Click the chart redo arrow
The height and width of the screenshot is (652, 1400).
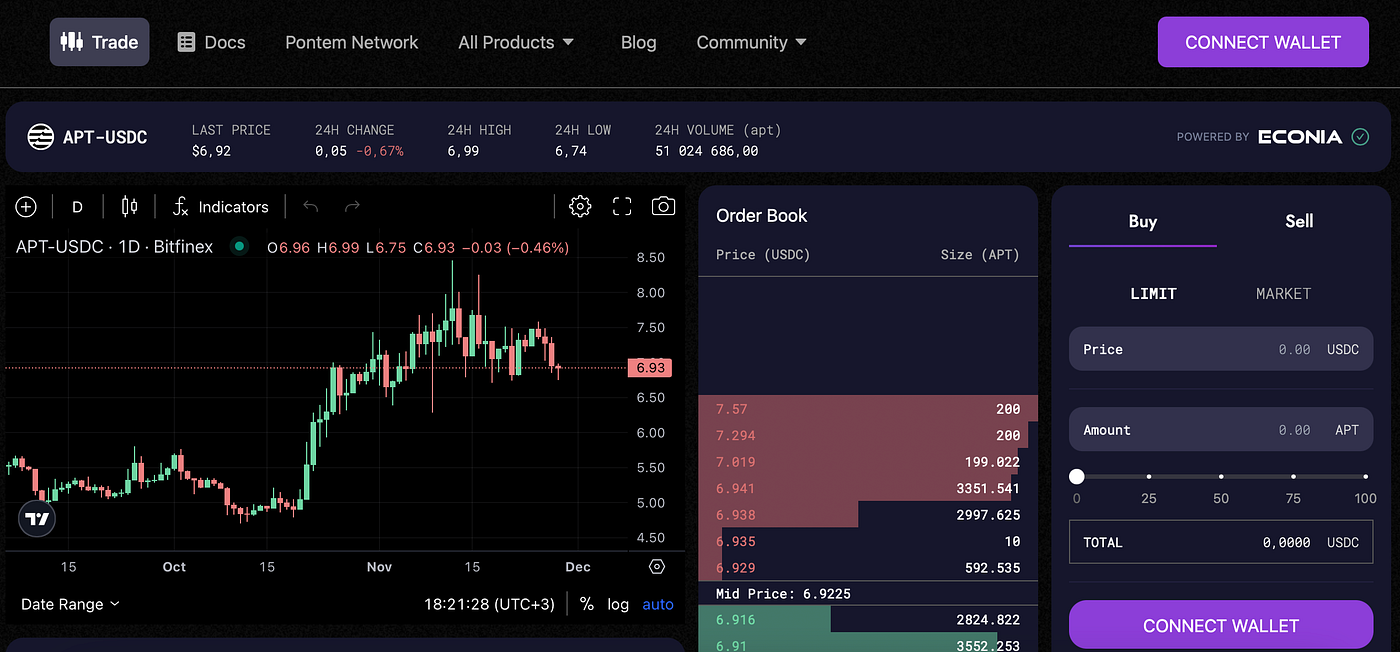tap(352, 207)
